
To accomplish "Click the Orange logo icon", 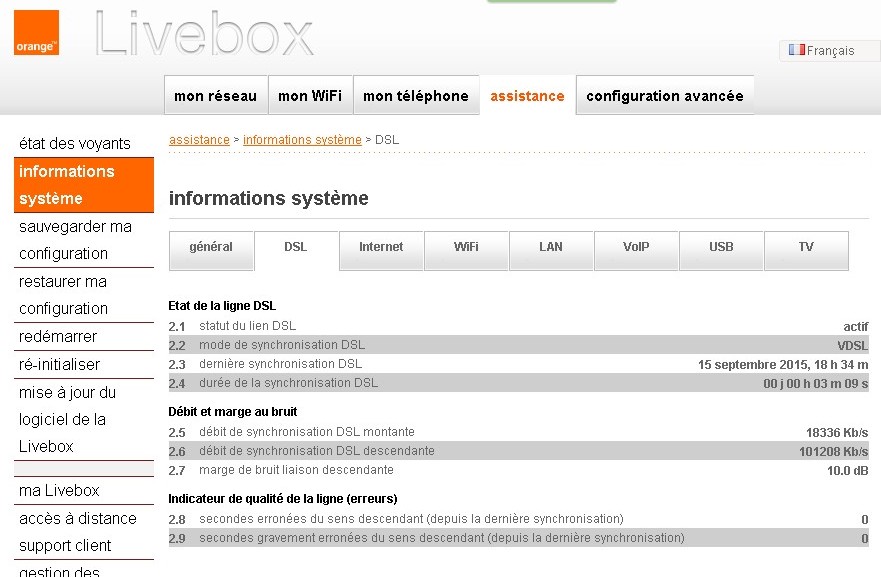I will point(36,32).
